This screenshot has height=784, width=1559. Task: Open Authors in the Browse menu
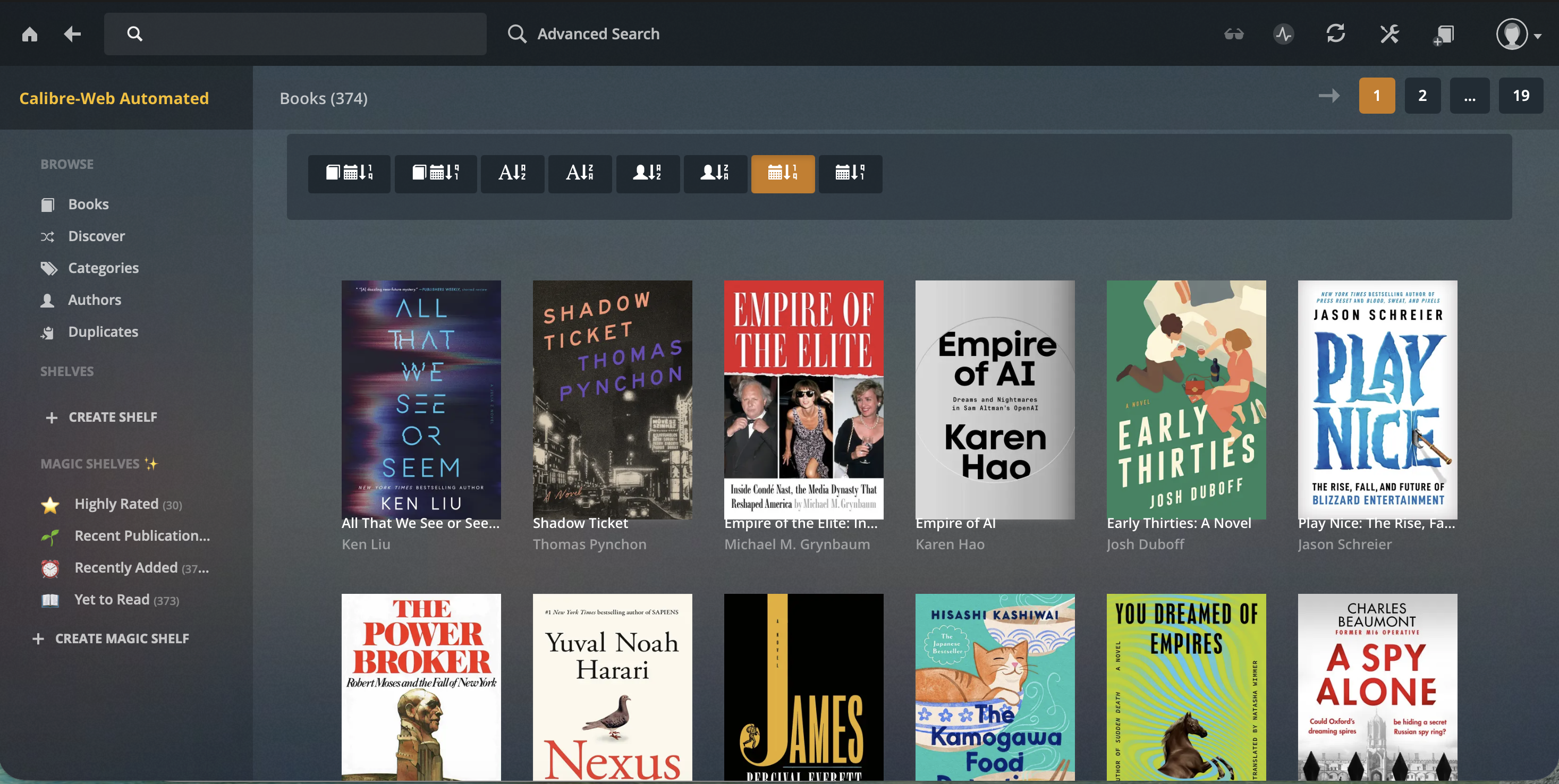(95, 300)
